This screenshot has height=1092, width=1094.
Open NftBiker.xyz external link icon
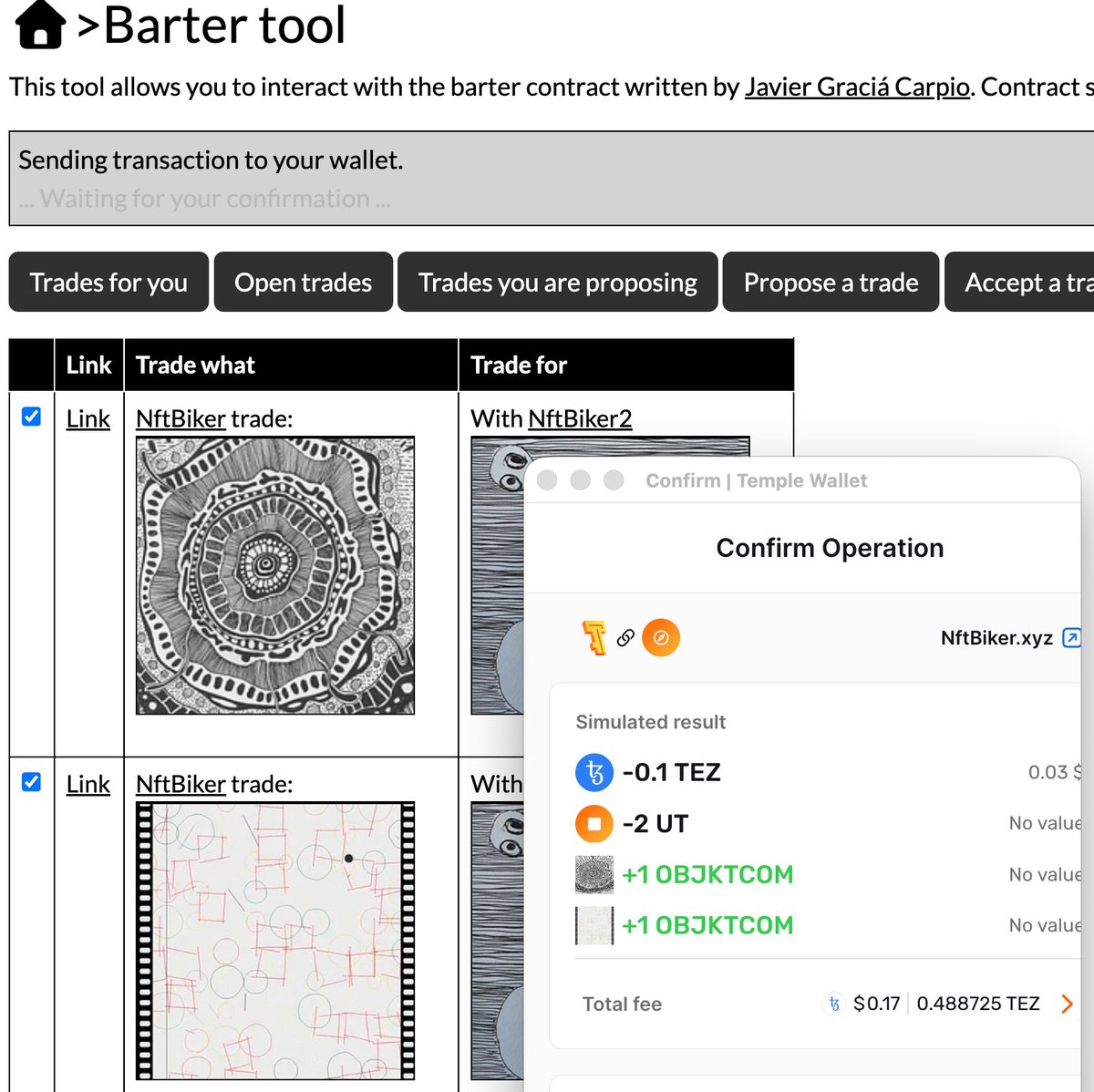(1072, 638)
